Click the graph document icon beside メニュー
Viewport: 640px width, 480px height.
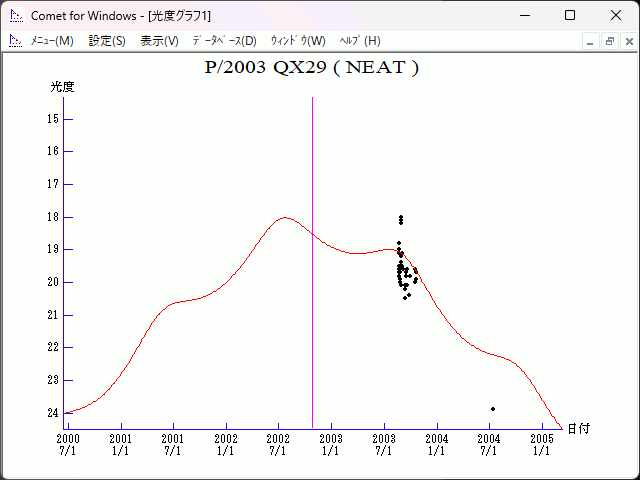click(15, 41)
